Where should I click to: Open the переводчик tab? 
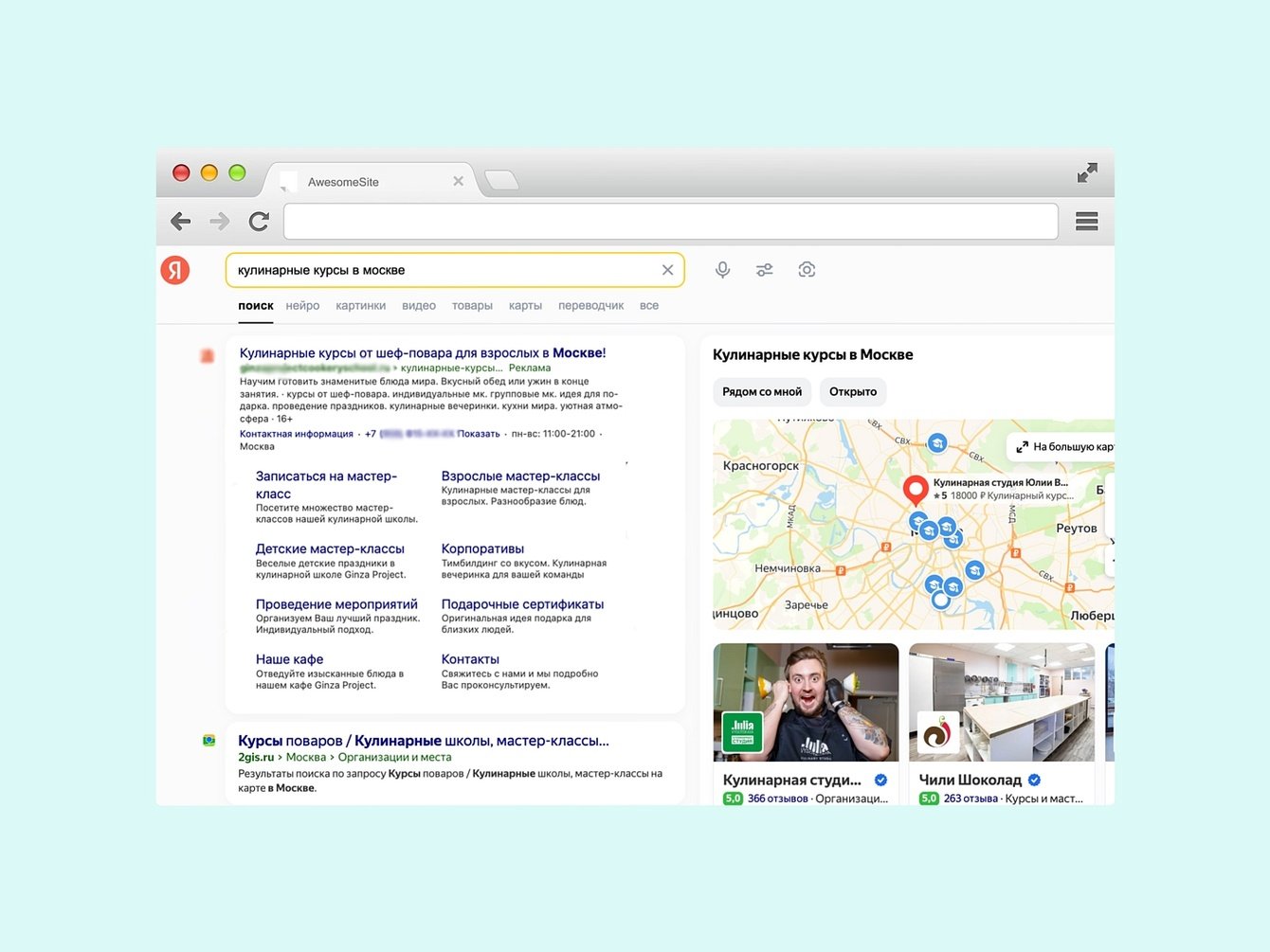(x=590, y=306)
